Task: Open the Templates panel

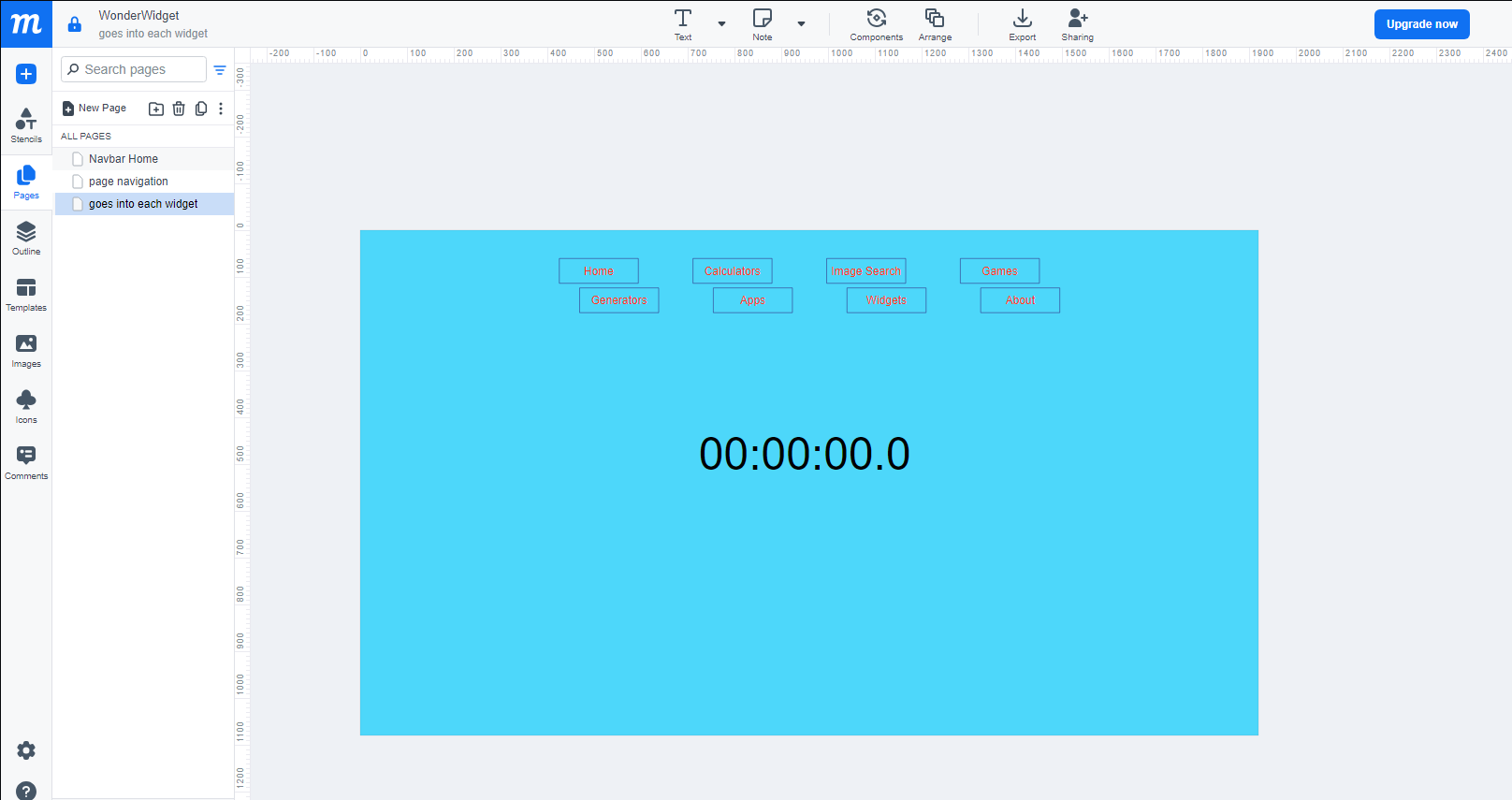Action: click(x=26, y=294)
